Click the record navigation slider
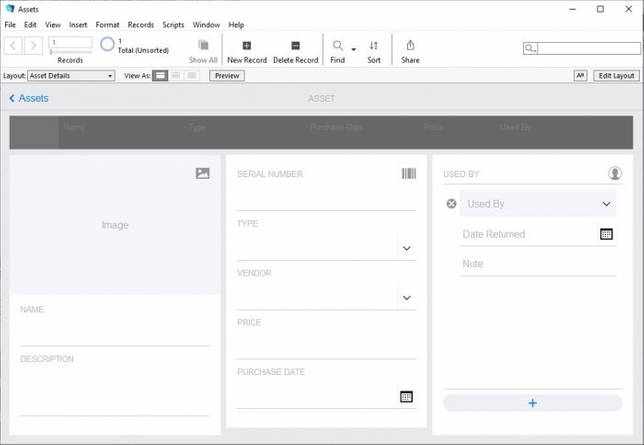This screenshot has width=644, height=445. pos(70,52)
